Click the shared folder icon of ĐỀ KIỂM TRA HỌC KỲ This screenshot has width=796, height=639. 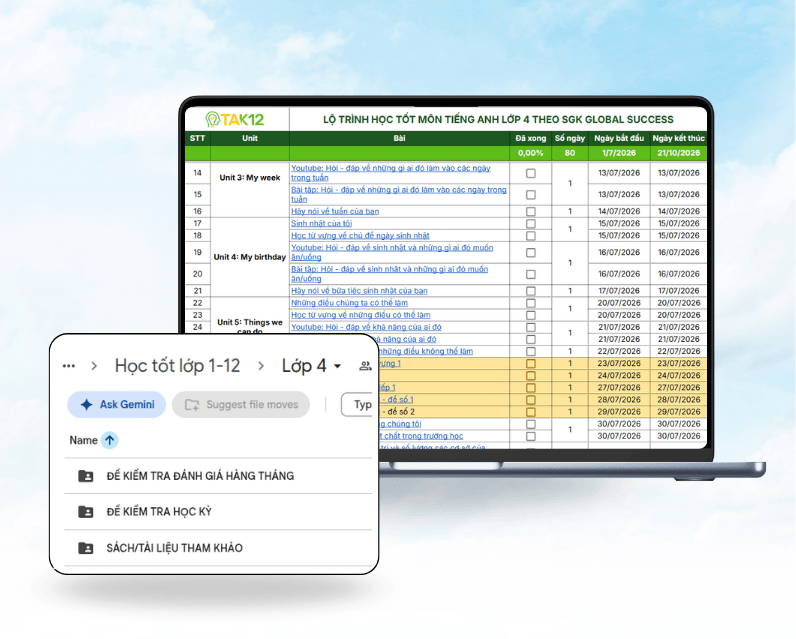click(x=86, y=512)
